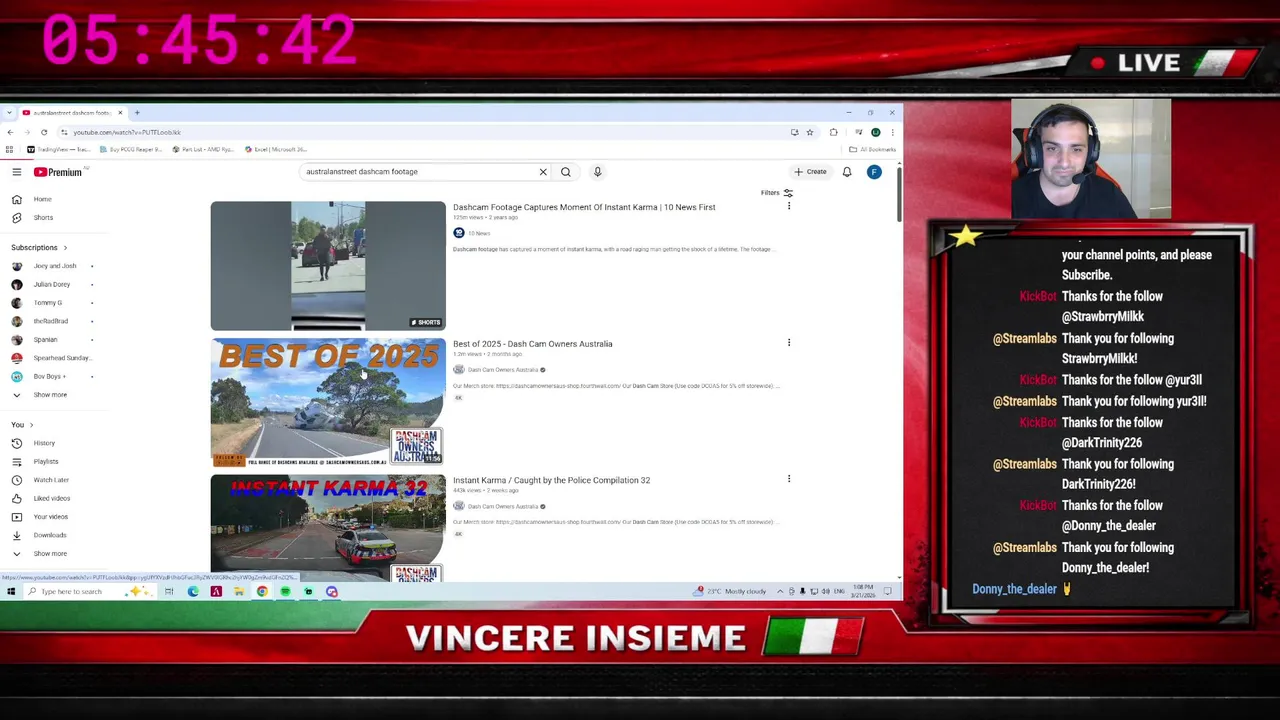Screen dimensions: 1280x720
Task: Play the Shorts dashcam thumbnail
Action: click(x=328, y=266)
